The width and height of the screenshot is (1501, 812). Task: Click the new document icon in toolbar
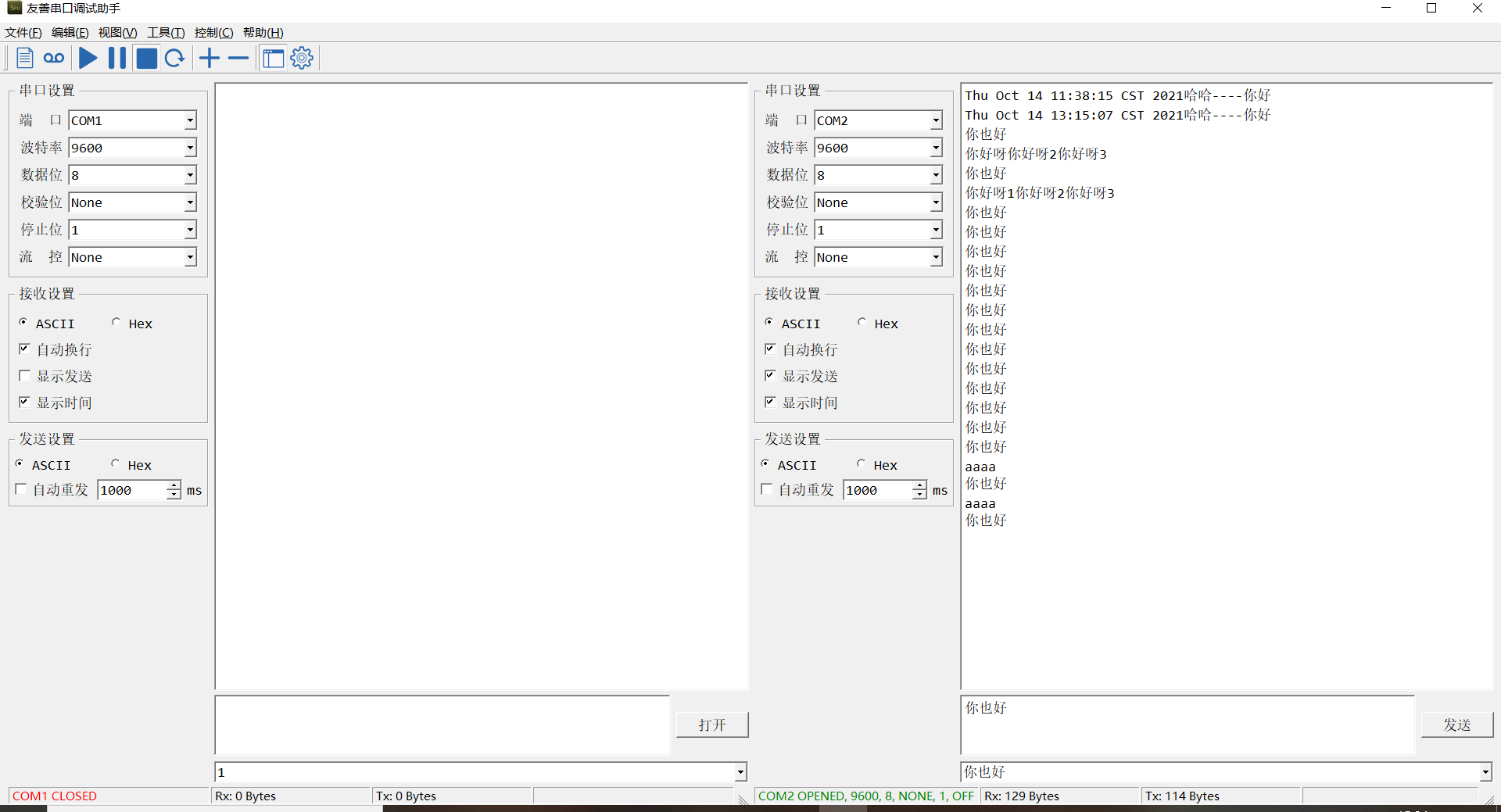tap(25, 58)
